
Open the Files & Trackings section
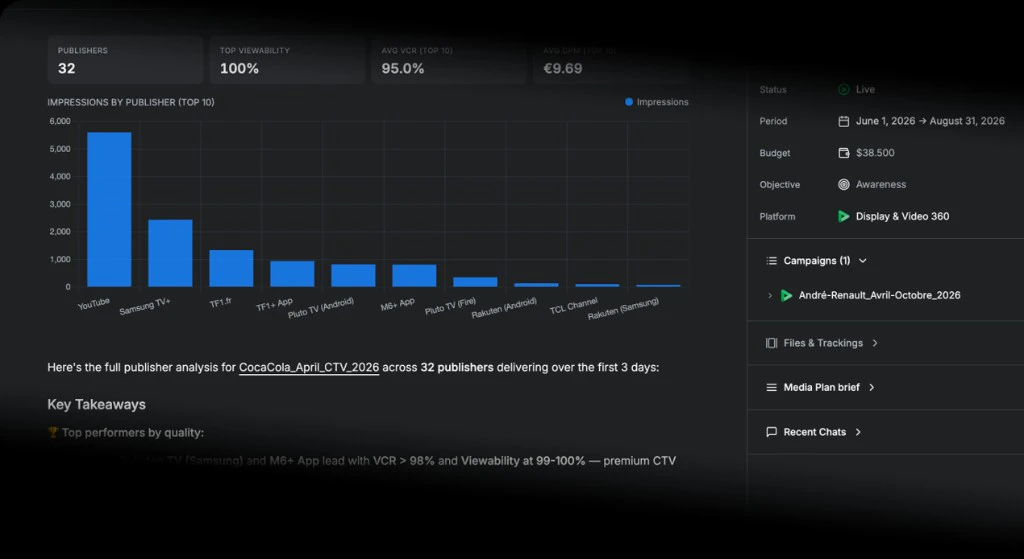click(822, 343)
